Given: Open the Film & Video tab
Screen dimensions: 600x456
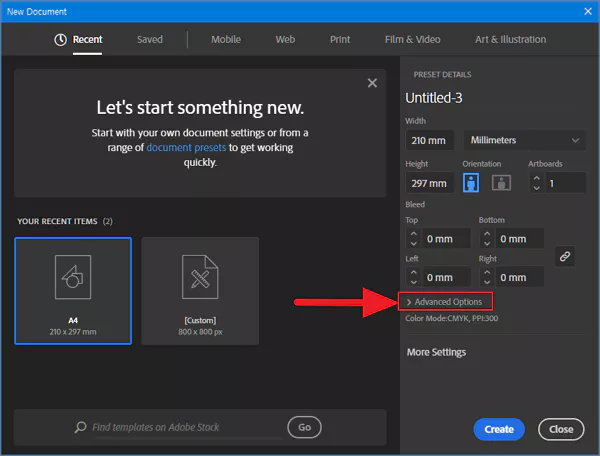Looking at the screenshot, I should coord(412,39).
